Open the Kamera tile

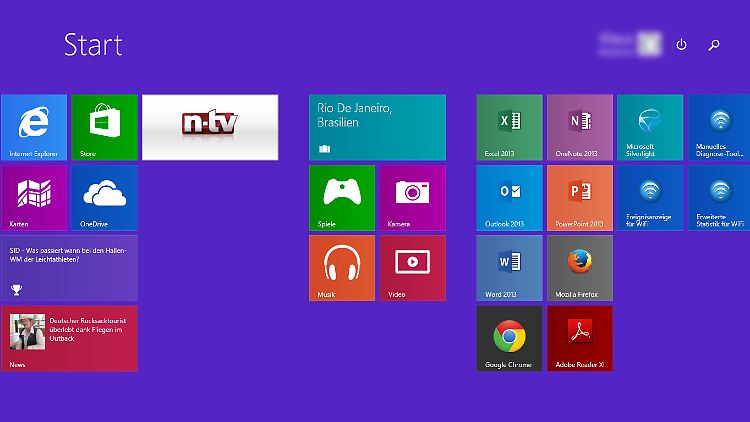[413, 198]
